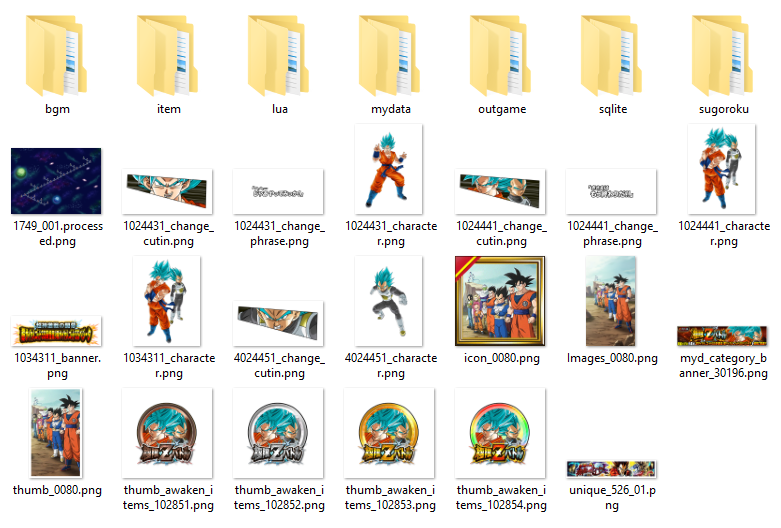Select the outgame folder
The image size is (781, 528).
501,55
